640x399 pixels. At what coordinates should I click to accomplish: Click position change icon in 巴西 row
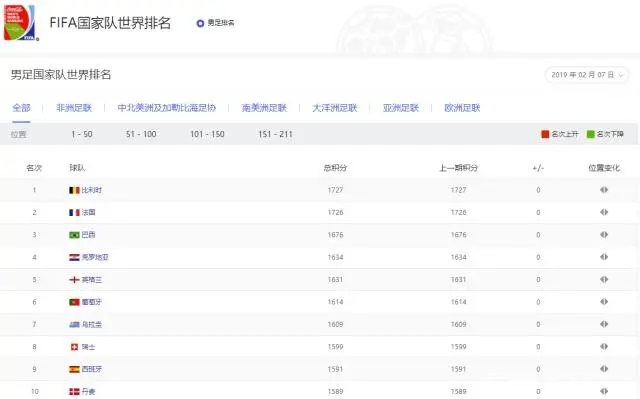click(x=604, y=235)
